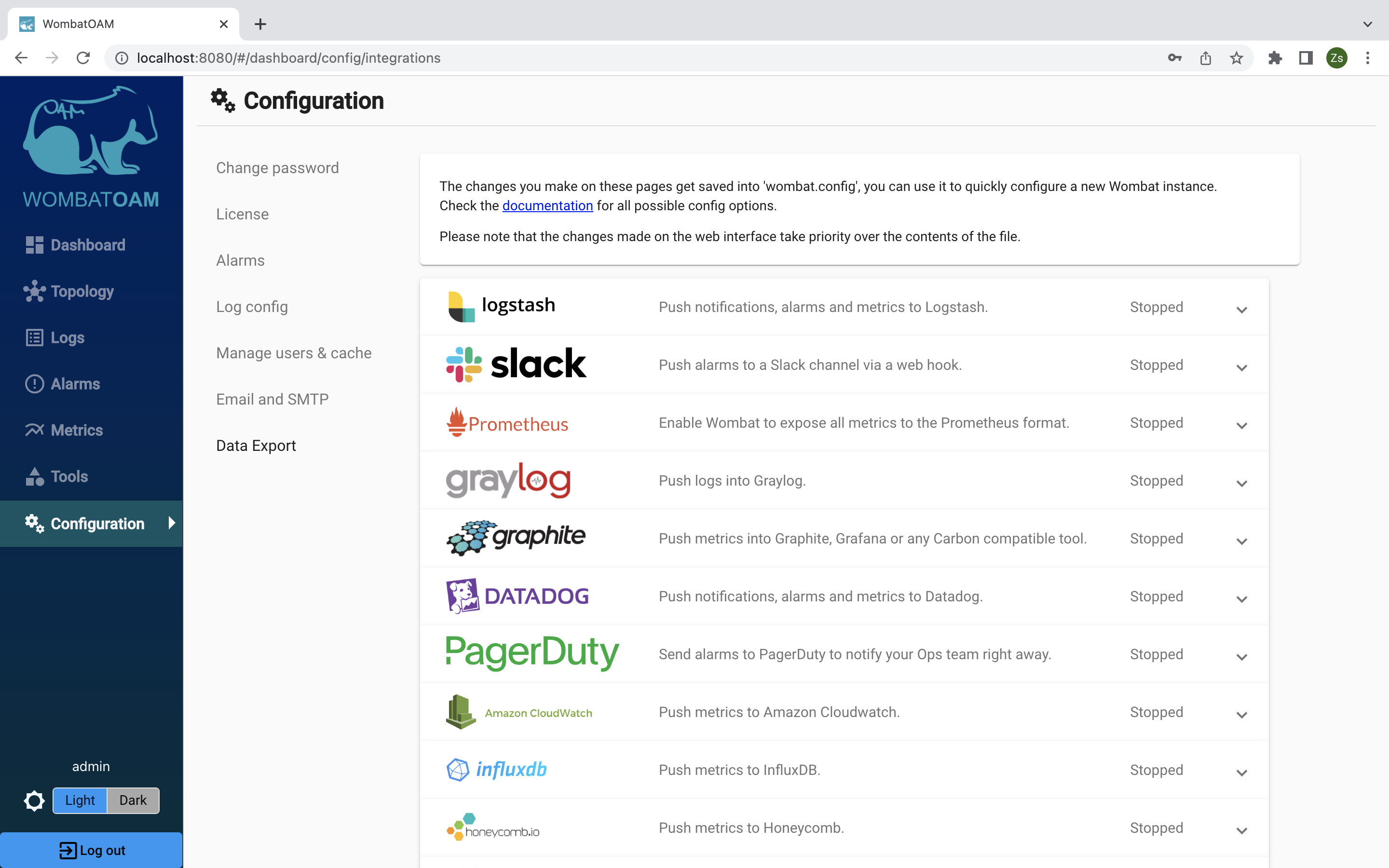Click the Configuration gears icon in page header
The image size is (1389, 868).
[x=223, y=100]
